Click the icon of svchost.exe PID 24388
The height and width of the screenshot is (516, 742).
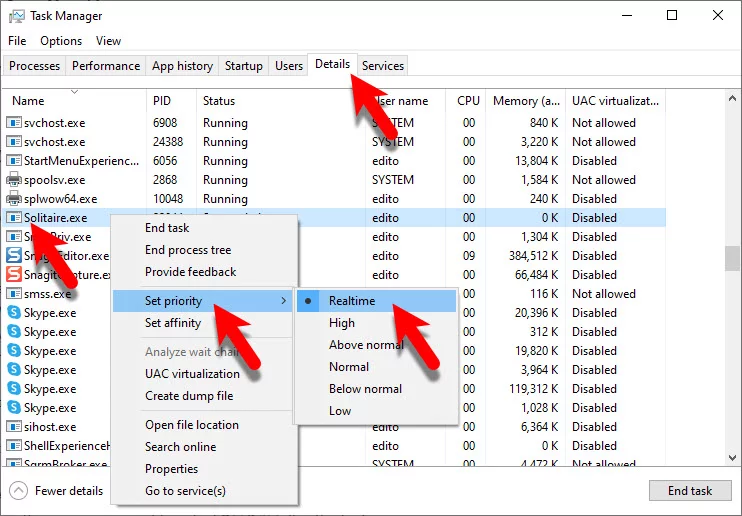click(x=14, y=142)
